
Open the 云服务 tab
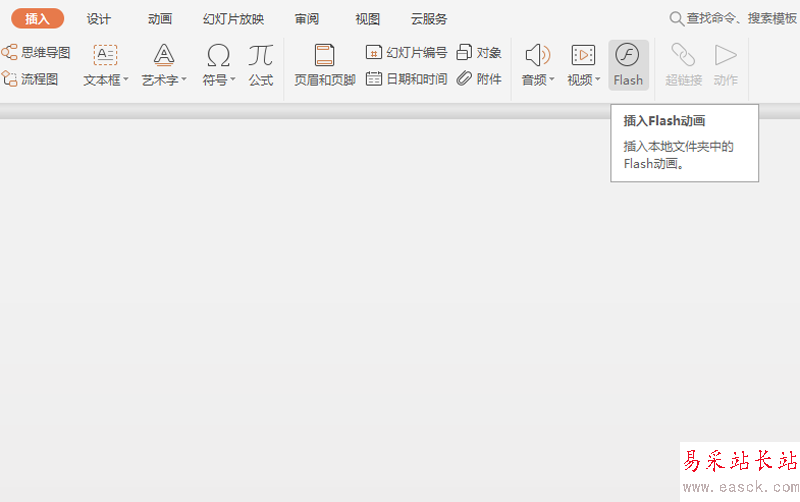[x=429, y=19]
